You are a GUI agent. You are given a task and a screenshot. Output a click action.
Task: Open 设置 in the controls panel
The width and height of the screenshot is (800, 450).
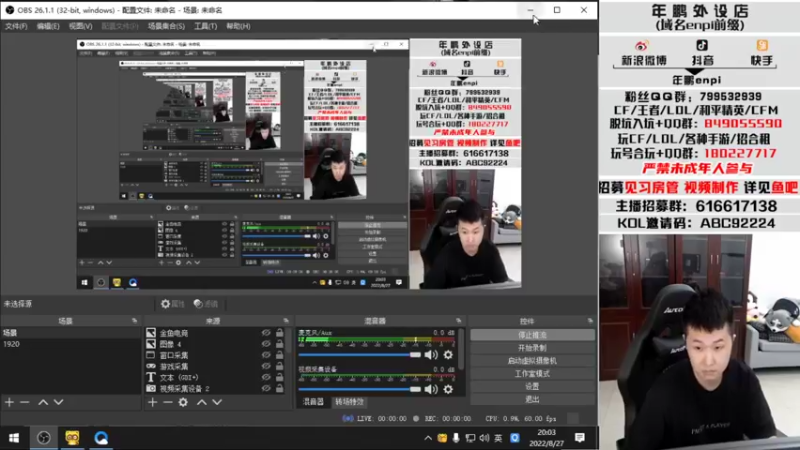click(532, 386)
